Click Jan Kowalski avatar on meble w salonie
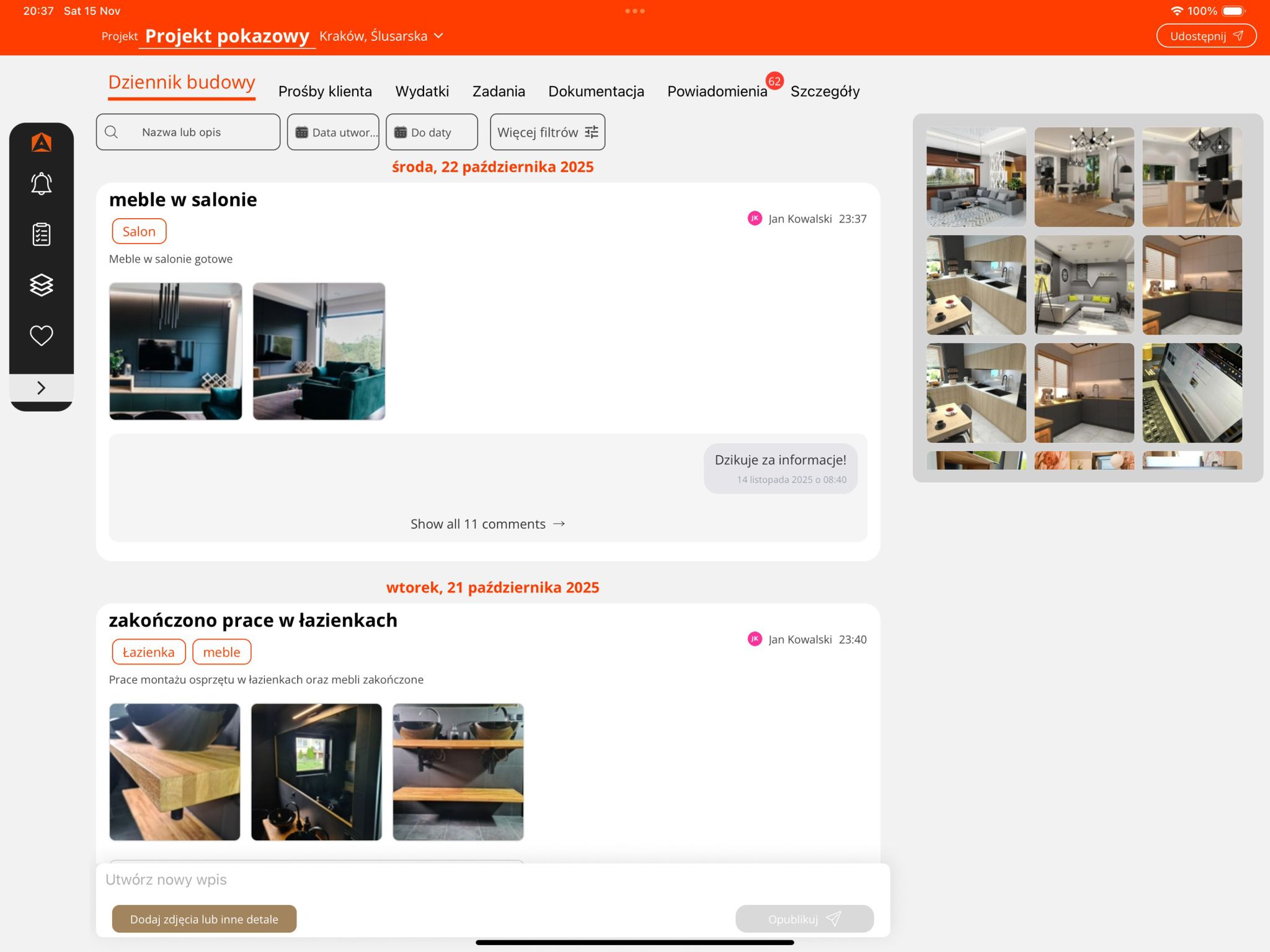Screen dimensions: 1270x952 tap(754, 218)
